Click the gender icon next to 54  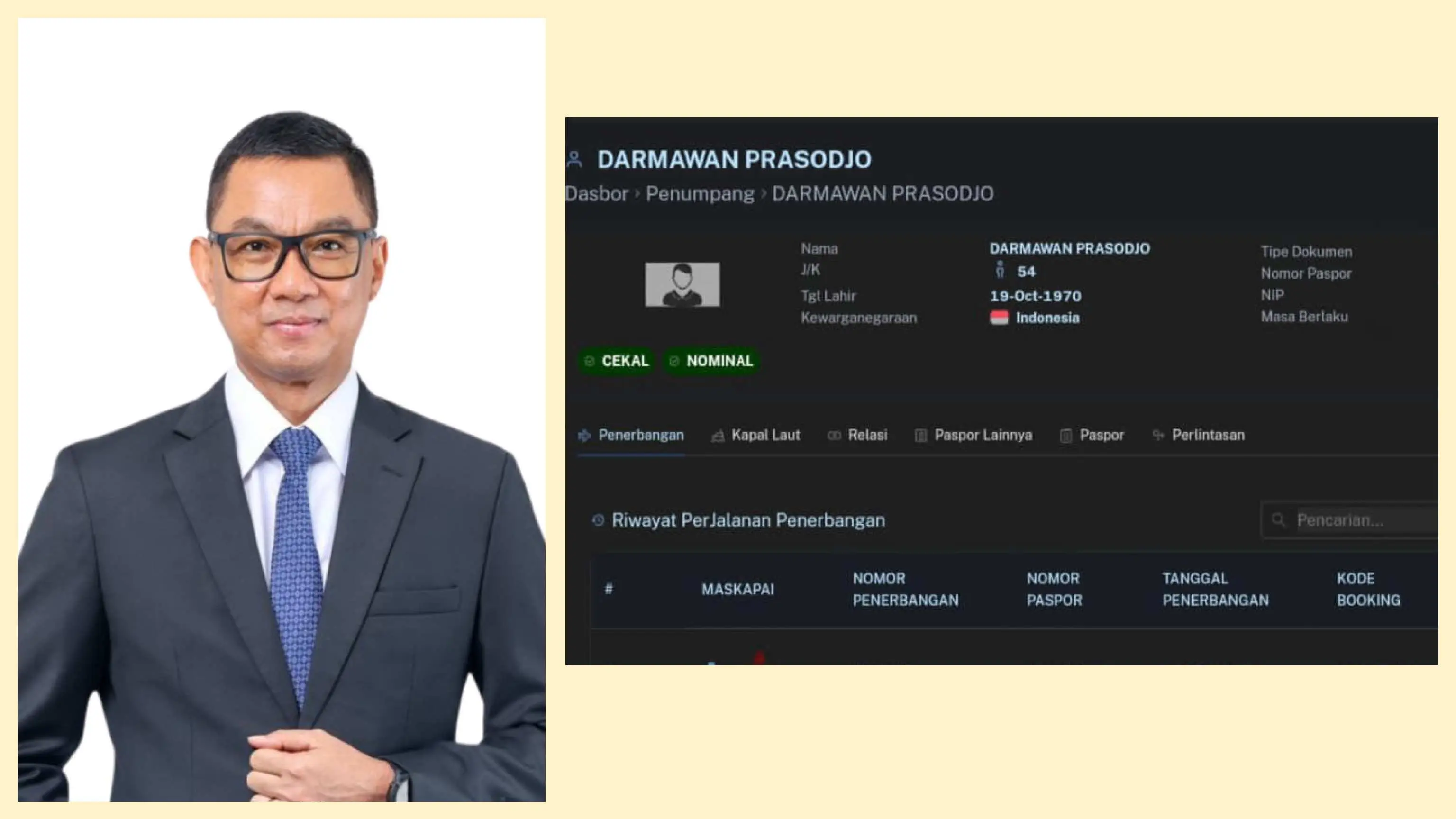1000,271
